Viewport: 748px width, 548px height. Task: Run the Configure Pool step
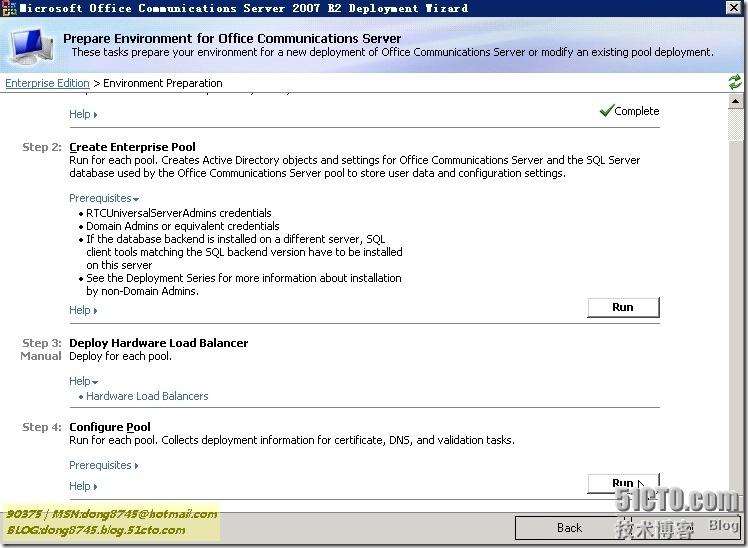click(623, 483)
